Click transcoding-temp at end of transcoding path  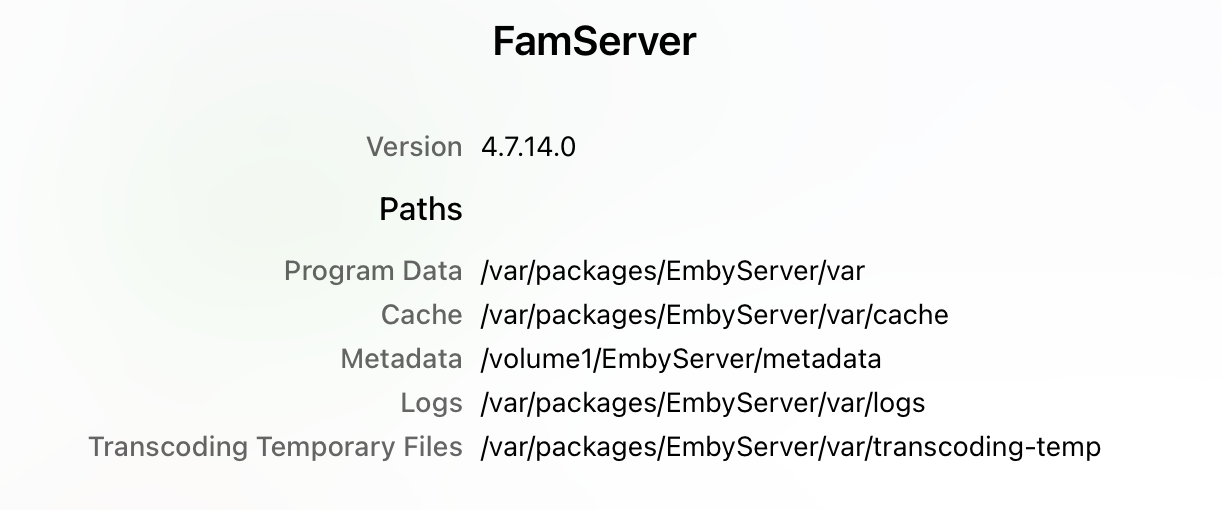pyautogui.click(x=987, y=447)
